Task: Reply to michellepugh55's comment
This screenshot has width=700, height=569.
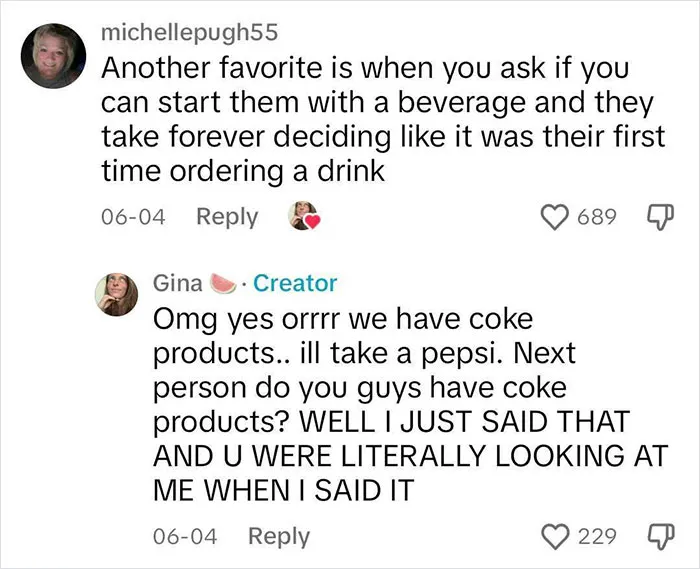Action: 227,217
